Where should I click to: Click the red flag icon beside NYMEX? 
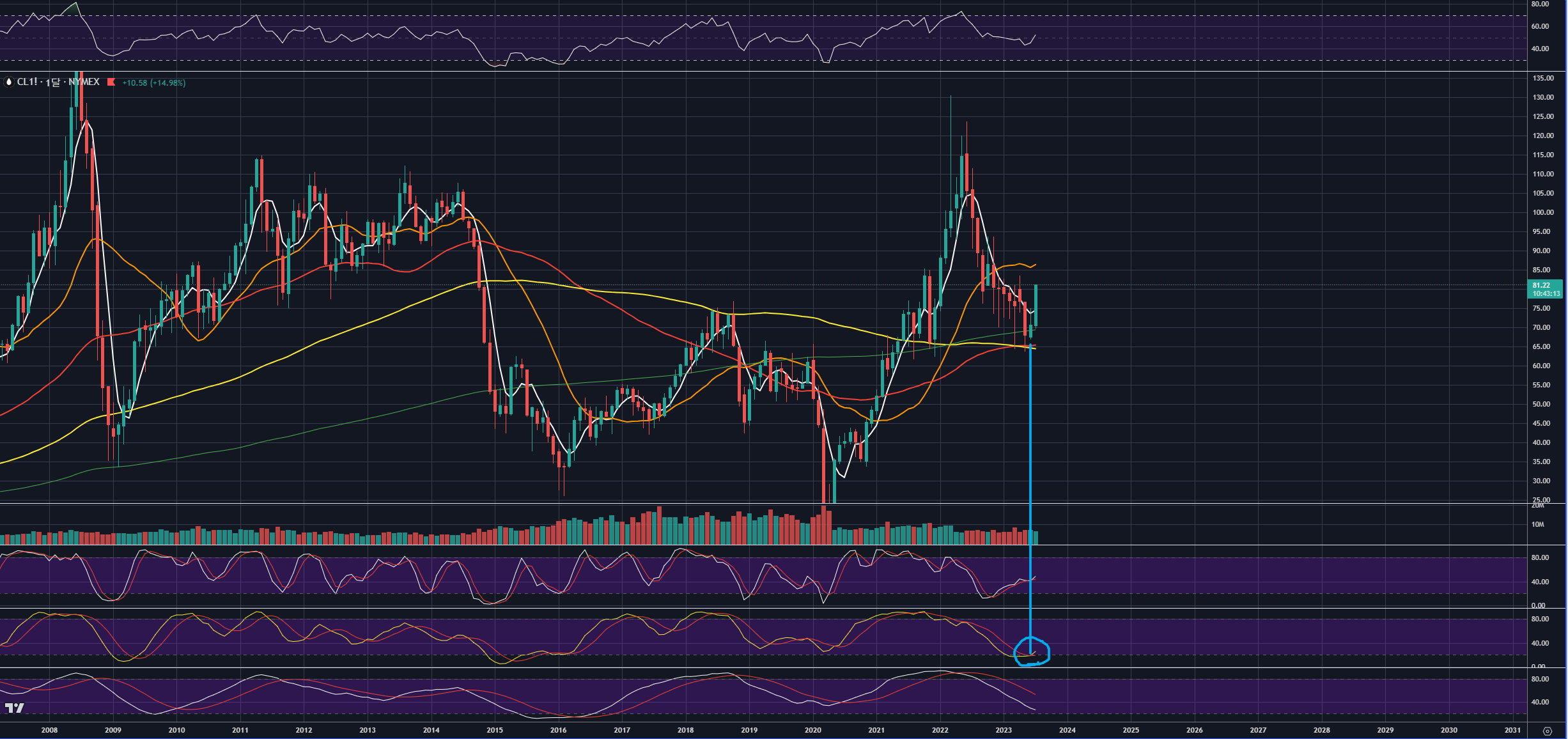pos(111,82)
